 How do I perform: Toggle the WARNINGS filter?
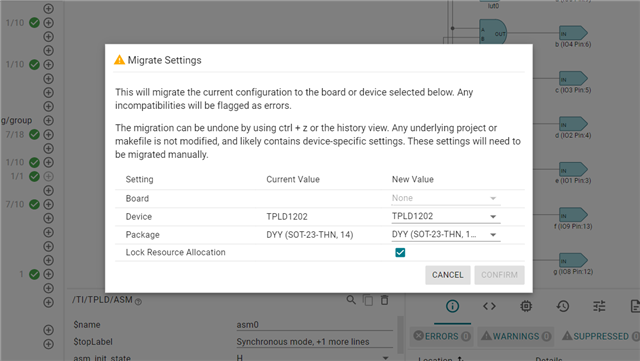516,336
